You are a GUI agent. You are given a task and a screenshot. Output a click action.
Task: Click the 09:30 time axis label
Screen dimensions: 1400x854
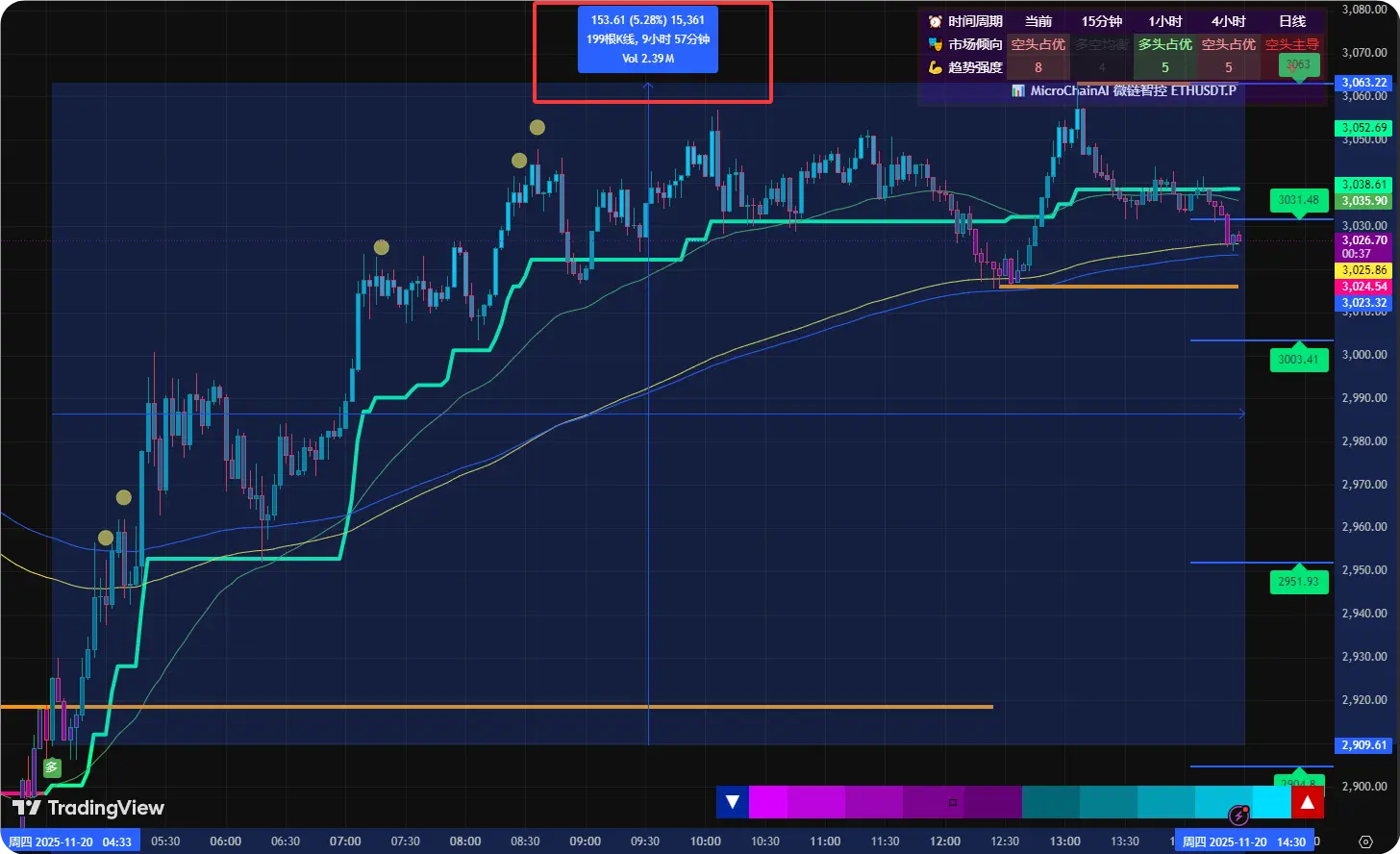[x=645, y=841]
